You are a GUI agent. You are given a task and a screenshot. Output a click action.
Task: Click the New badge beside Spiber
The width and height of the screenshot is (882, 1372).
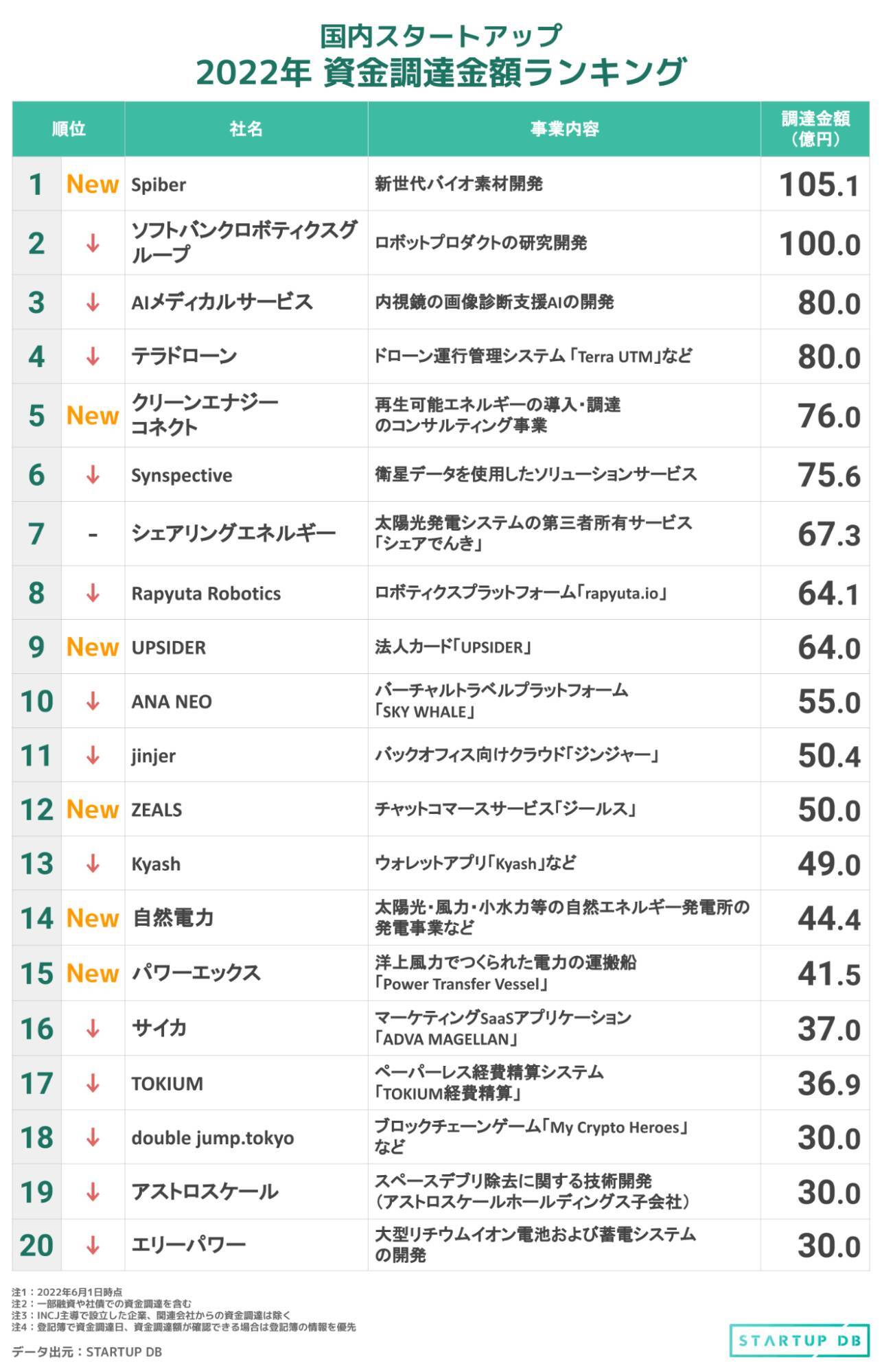point(93,184)
